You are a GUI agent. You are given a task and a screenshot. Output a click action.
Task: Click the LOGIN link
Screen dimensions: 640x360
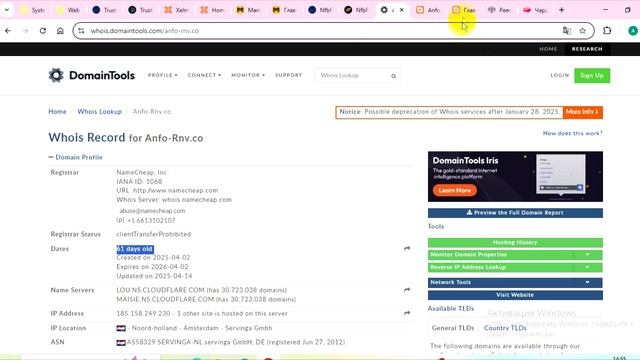(x=560, y=75)
